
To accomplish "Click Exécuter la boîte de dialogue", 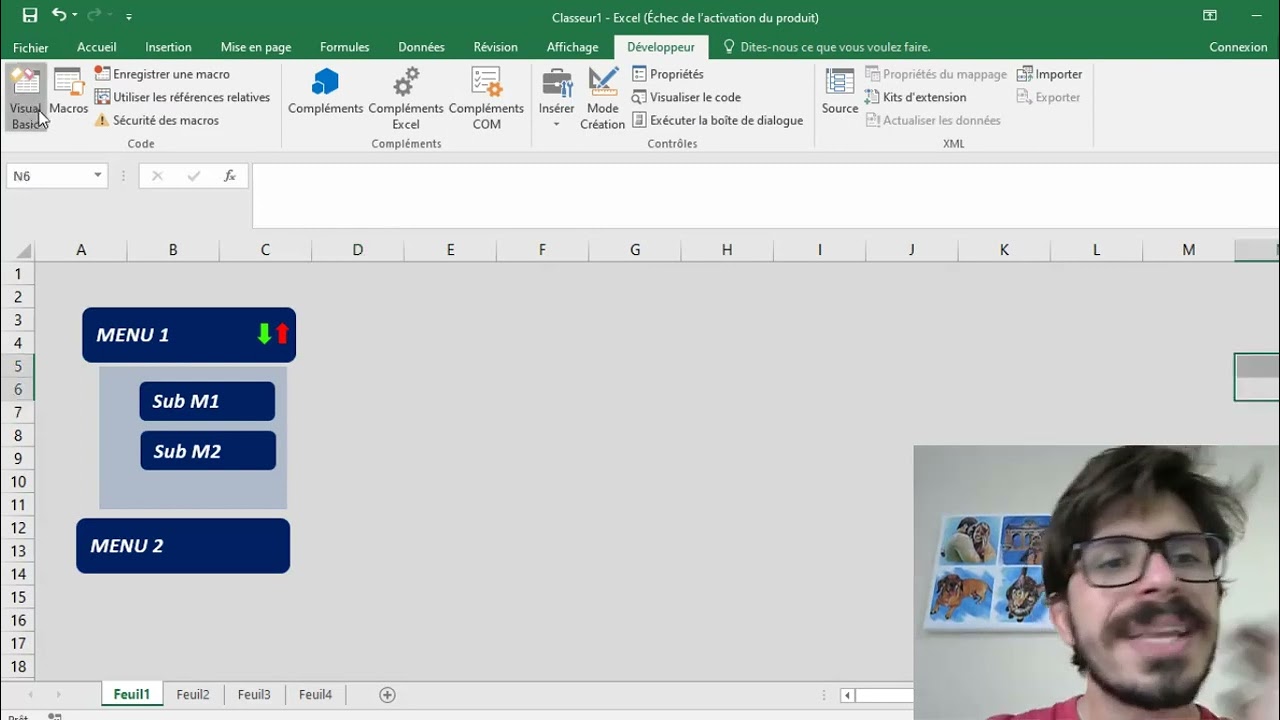I will click(717, 120).
